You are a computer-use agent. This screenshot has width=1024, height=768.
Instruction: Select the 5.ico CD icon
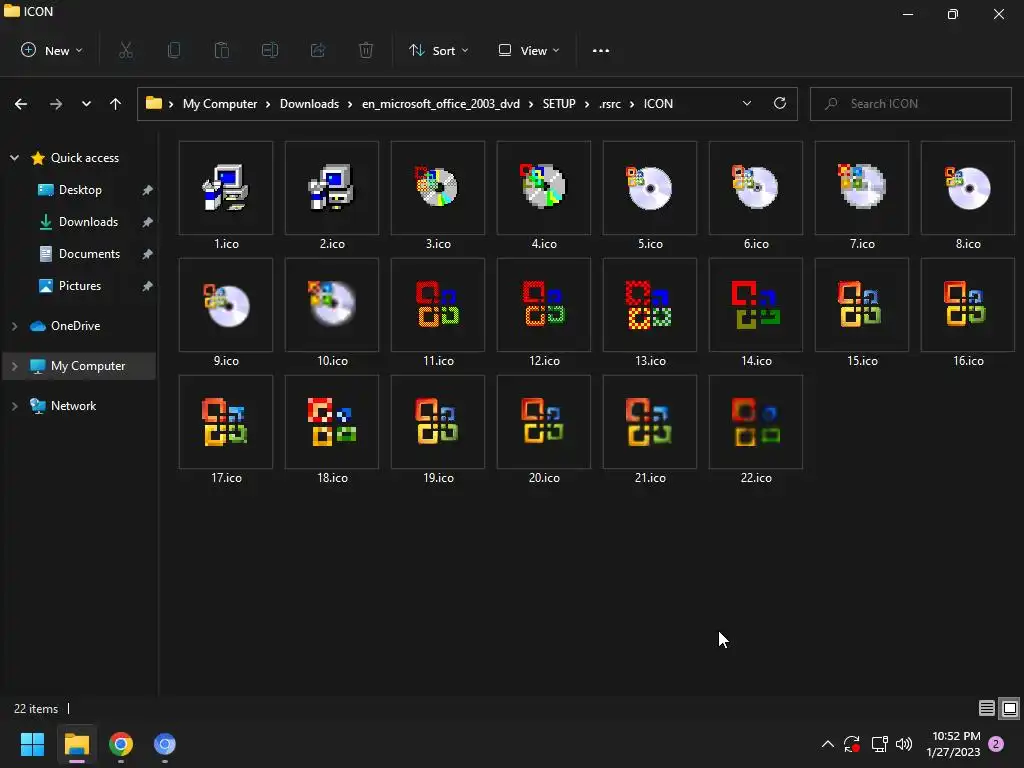pos(650,188)
